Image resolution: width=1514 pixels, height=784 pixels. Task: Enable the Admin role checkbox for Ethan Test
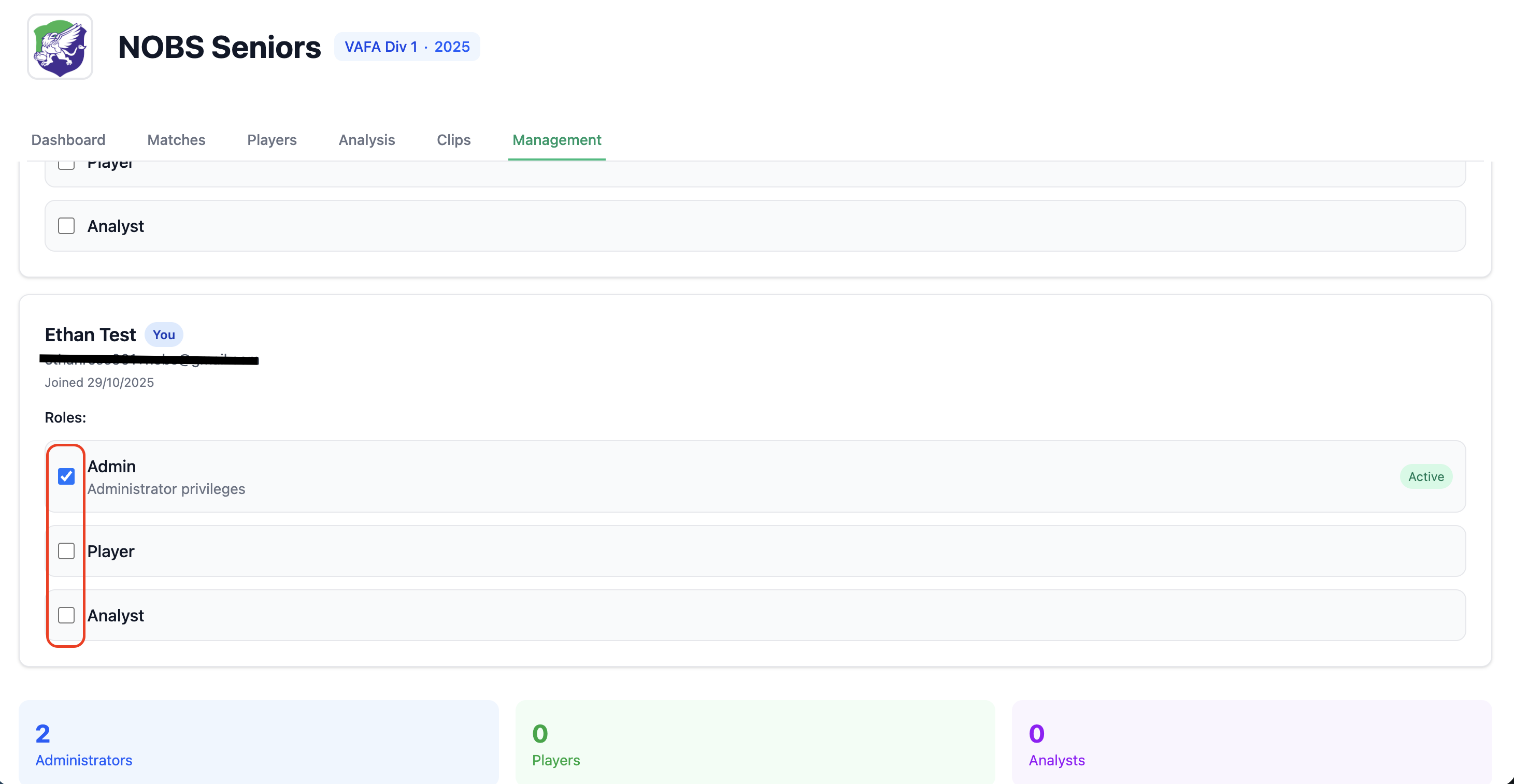pos(66,476)
